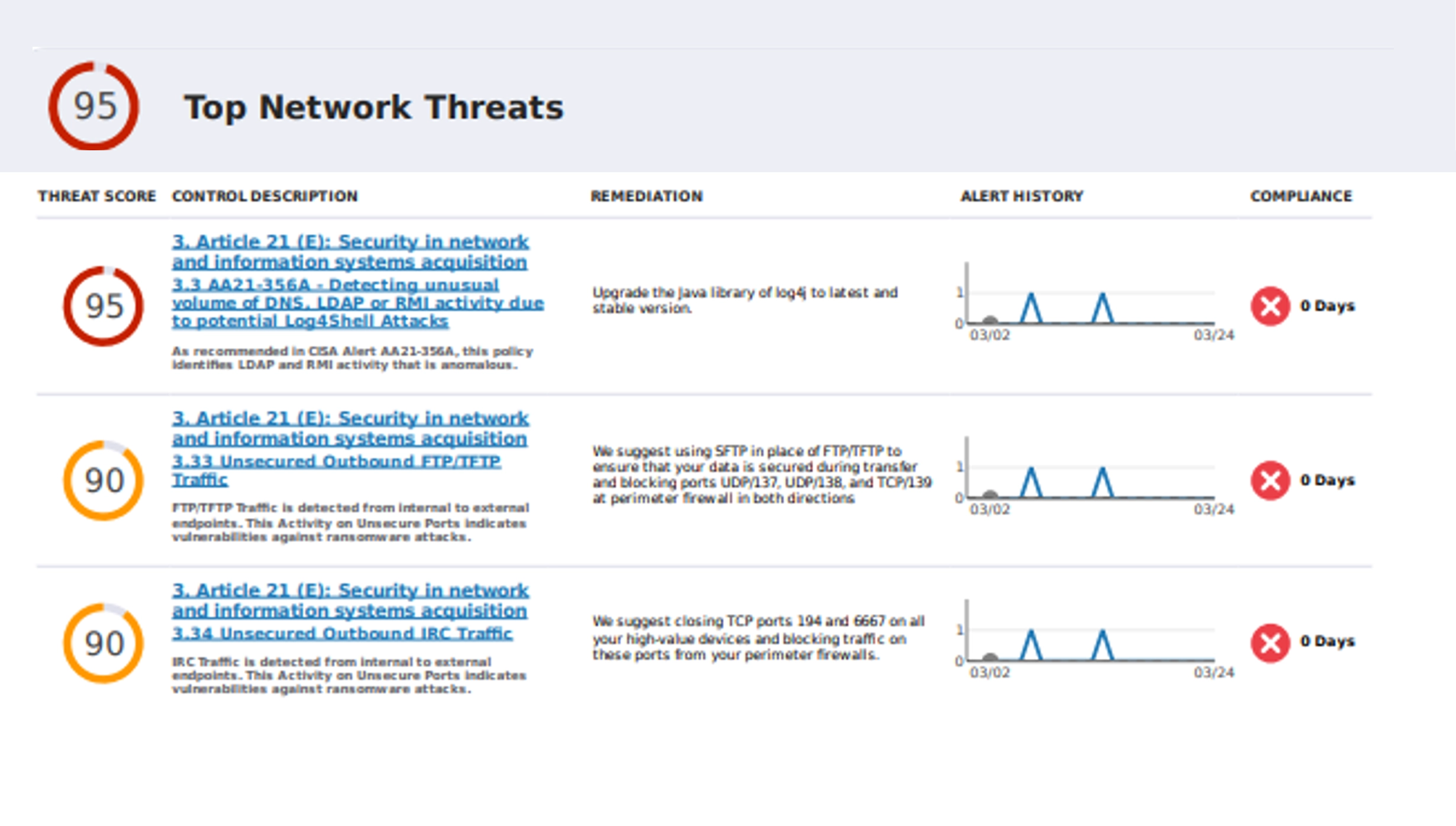This screenshot has height=826, width=1456.
Task: Click red X compliance icon in Log4Shell row
Action: [x=1270, y=306]
